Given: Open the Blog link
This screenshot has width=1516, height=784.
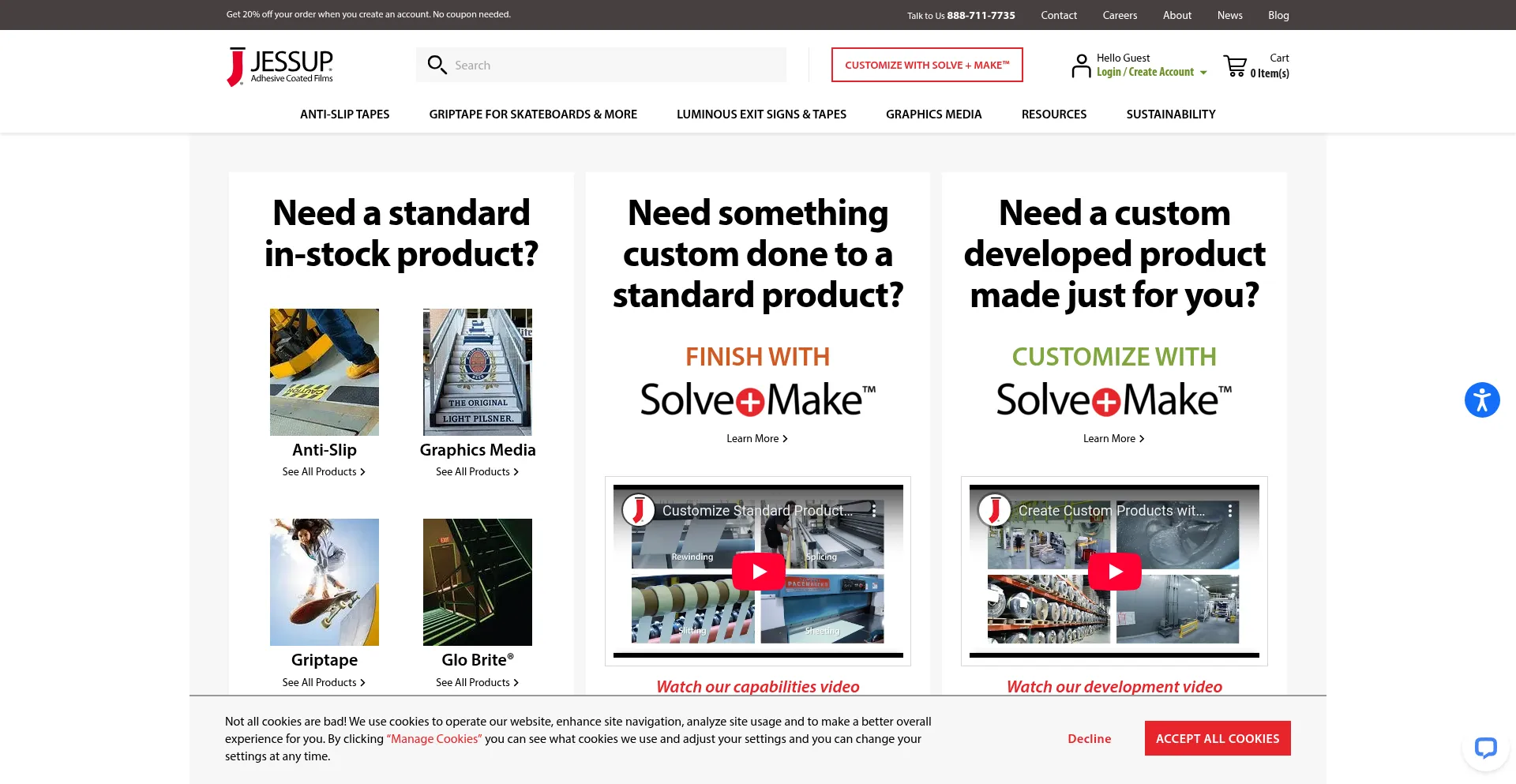Looking at the screenshot, I should (1278, 15).
